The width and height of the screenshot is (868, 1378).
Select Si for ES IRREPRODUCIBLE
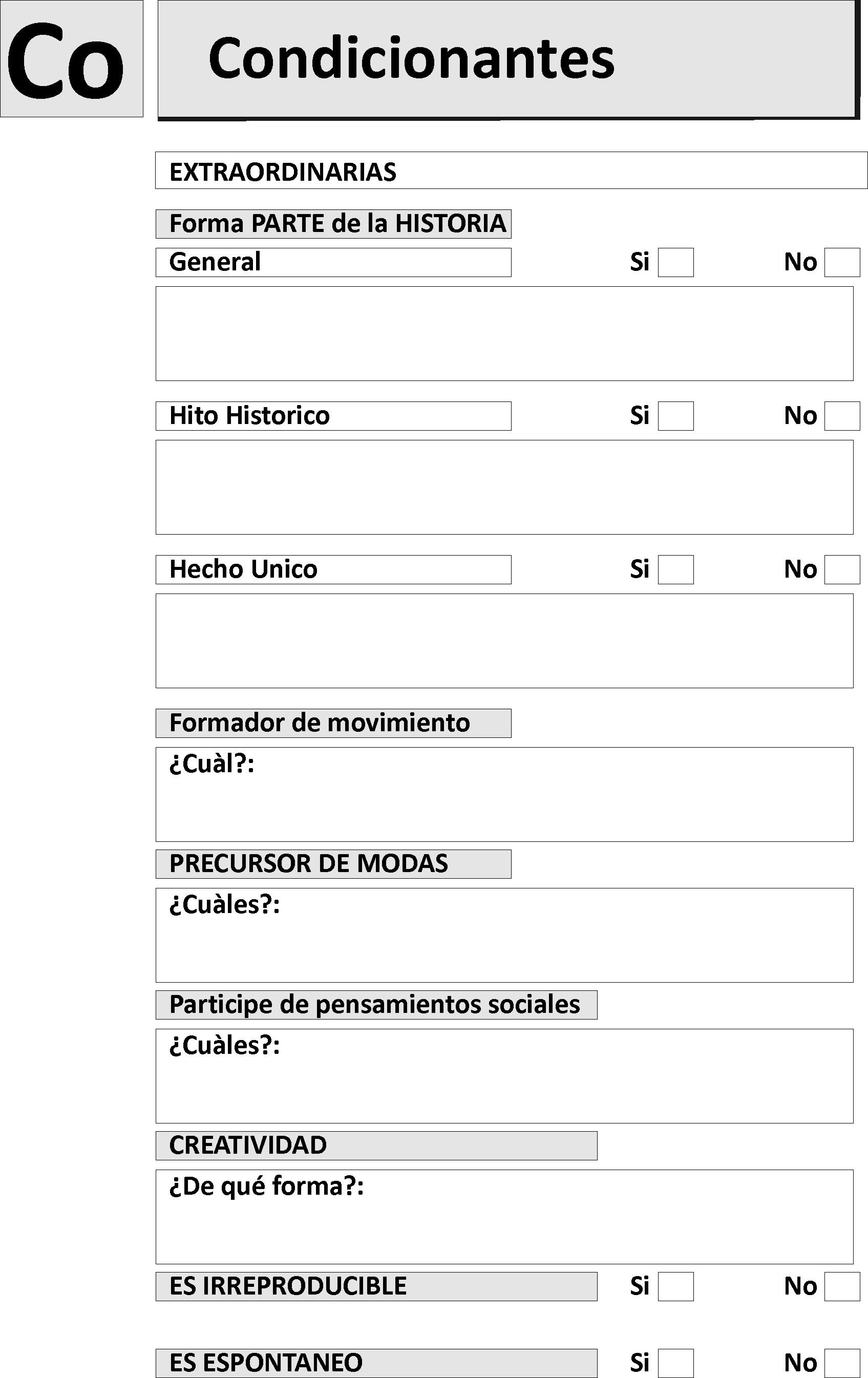point(676,1286)
